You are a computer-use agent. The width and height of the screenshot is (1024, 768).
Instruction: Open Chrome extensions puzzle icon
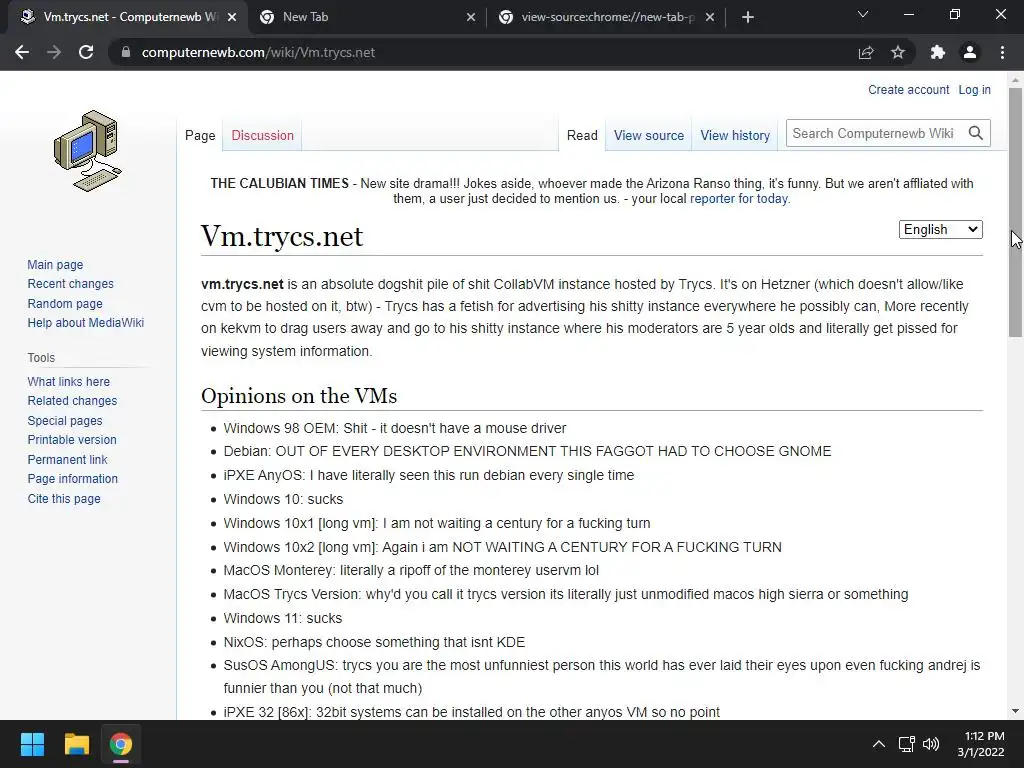(x=937, y=52)
